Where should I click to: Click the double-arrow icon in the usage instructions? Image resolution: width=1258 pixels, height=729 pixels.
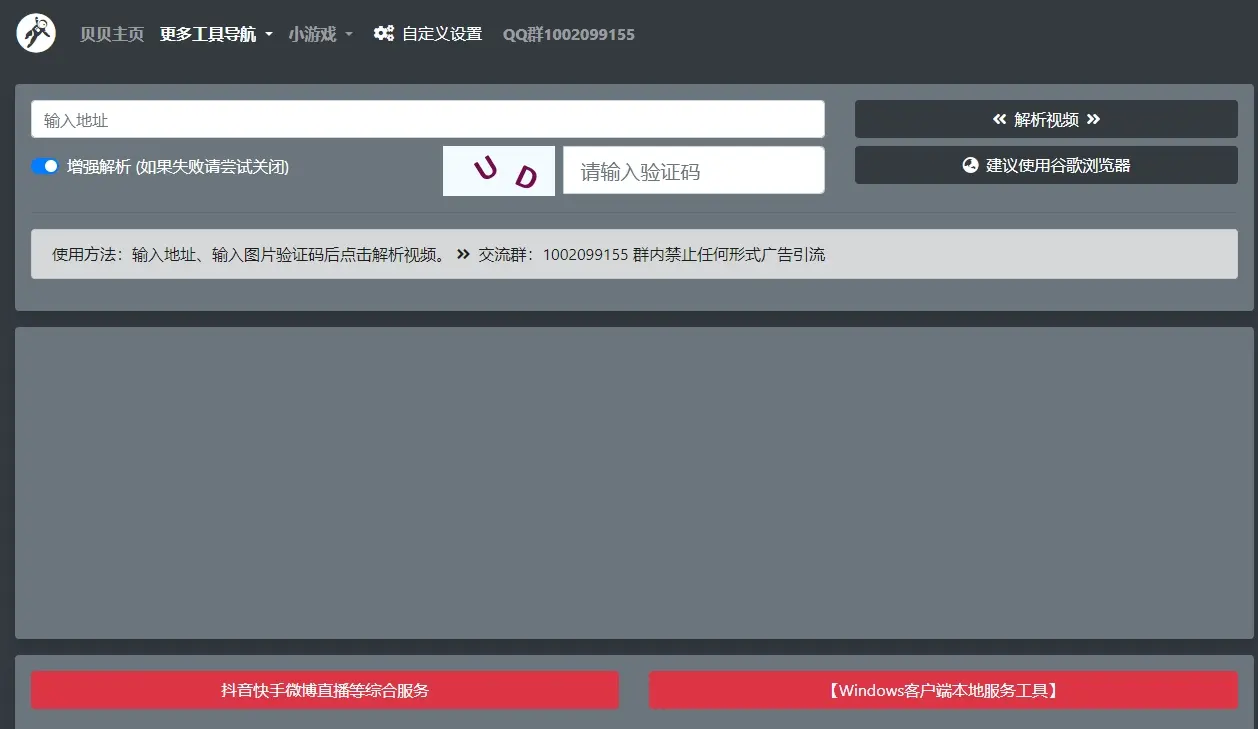462,254
